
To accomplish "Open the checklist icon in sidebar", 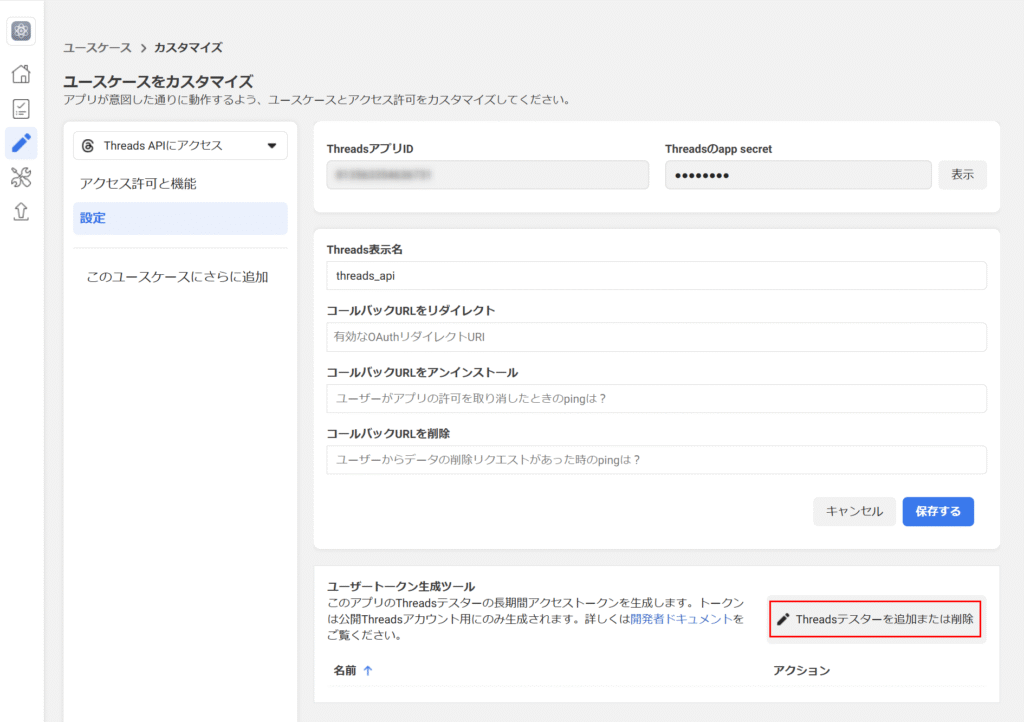I will pyautogui.click(x=21, y=109).
